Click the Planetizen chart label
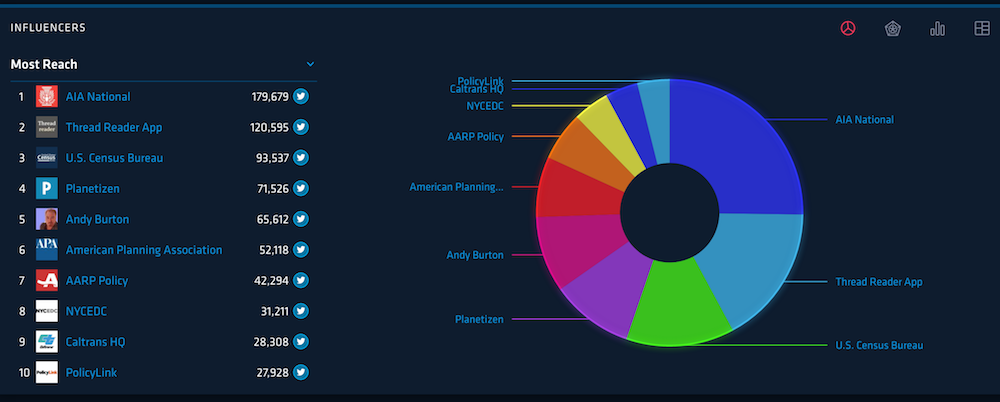1000x402 pixels. 479,319
